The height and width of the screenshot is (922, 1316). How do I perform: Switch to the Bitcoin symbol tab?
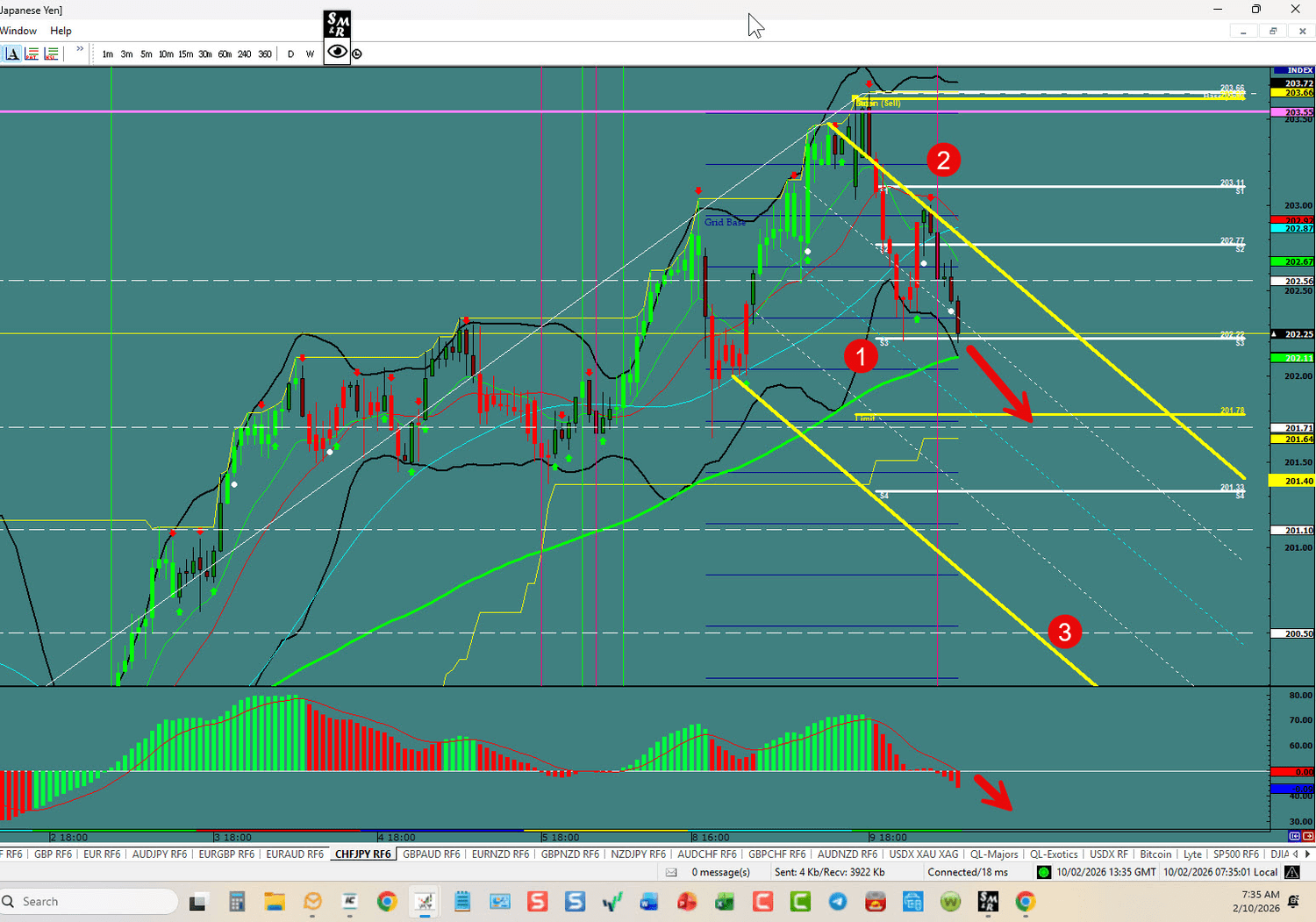1155,853
